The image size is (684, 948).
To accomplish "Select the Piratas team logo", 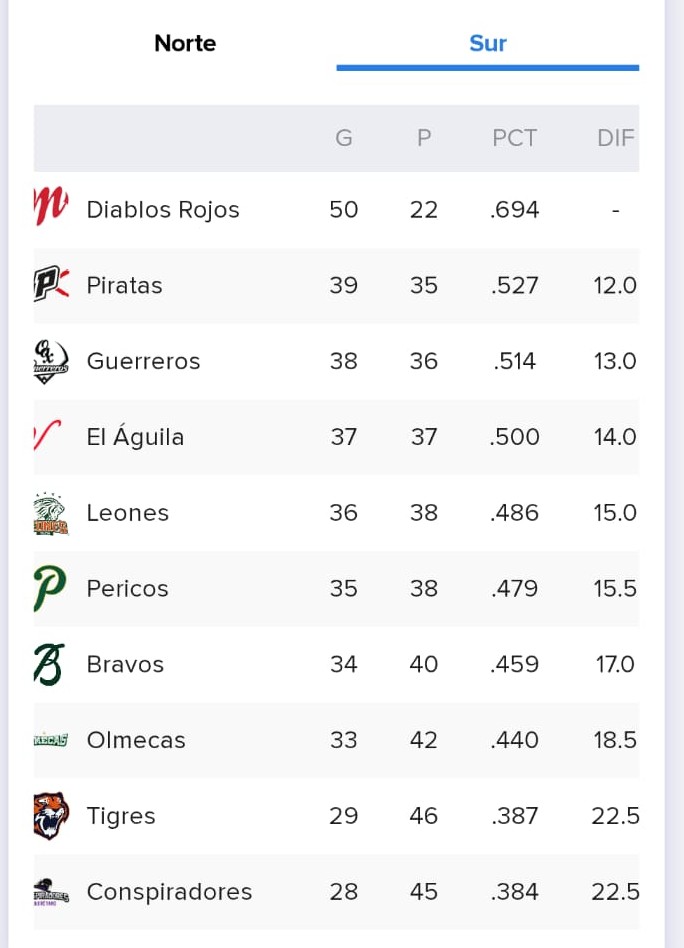I will tap(51, 284).
